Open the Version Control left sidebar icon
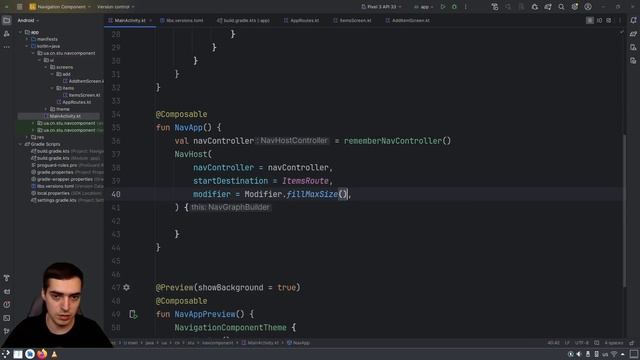 (7, 331)
